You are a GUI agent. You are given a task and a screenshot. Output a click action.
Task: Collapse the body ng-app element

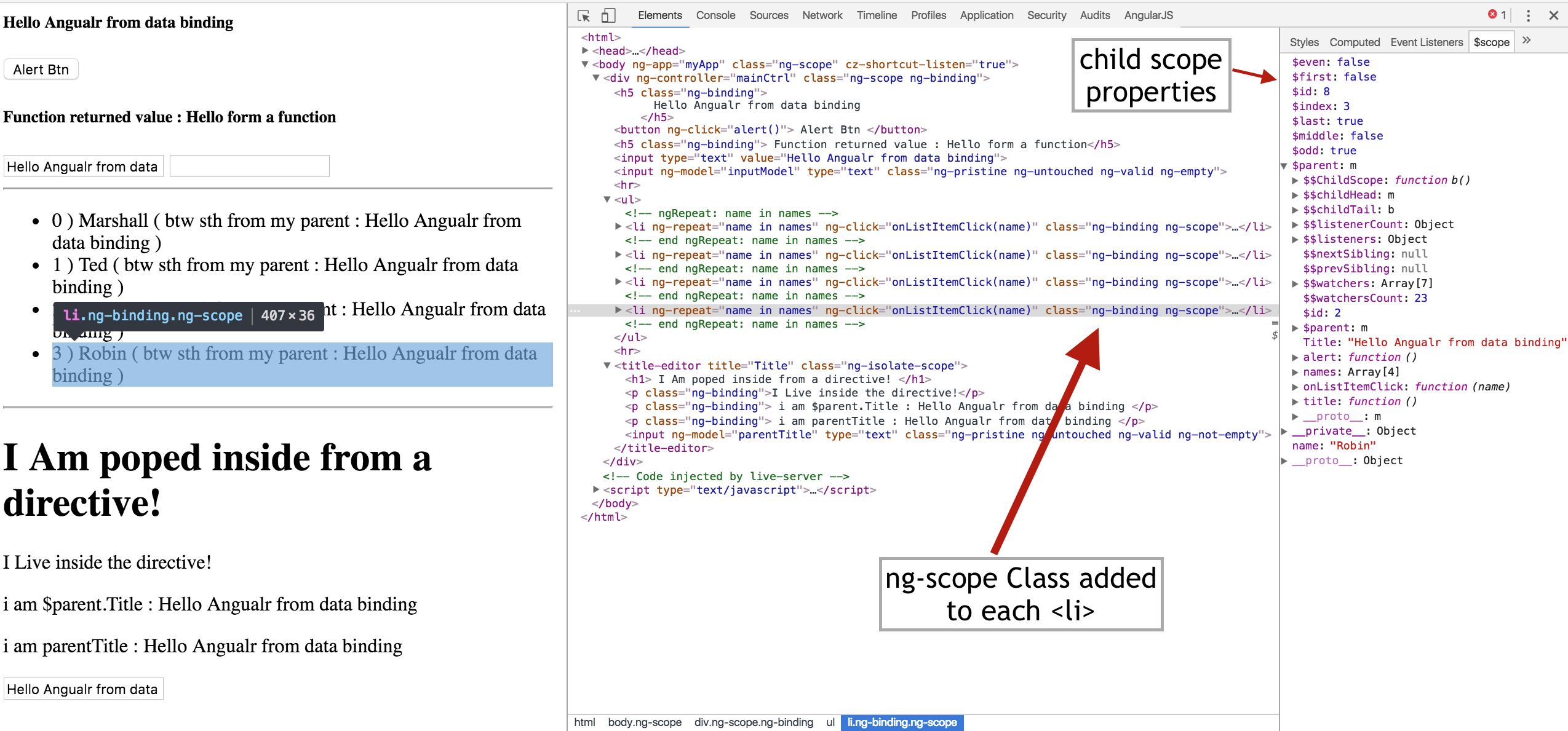585,64
